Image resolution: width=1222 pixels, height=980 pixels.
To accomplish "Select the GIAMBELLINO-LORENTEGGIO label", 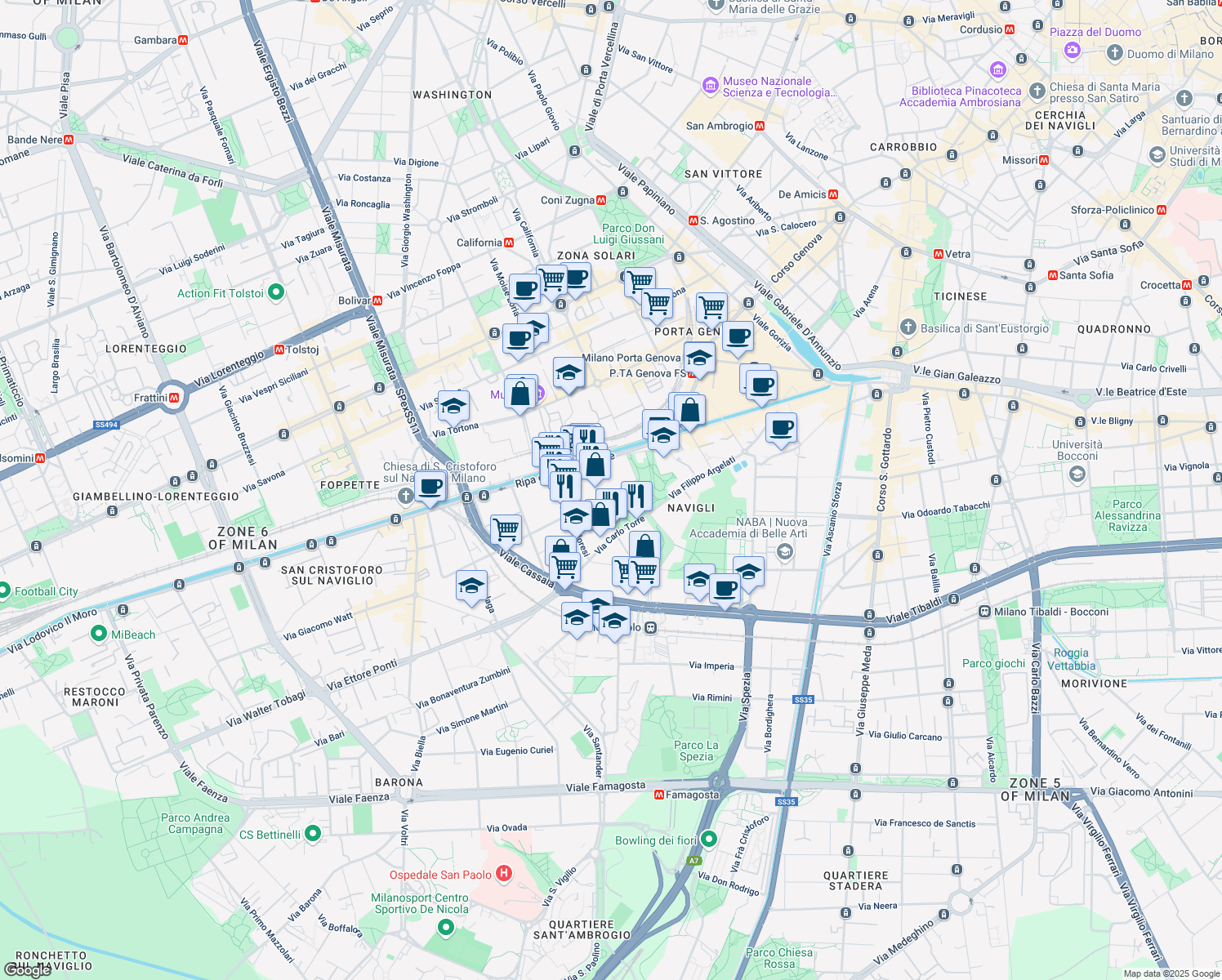I will (x=156, y=497).
